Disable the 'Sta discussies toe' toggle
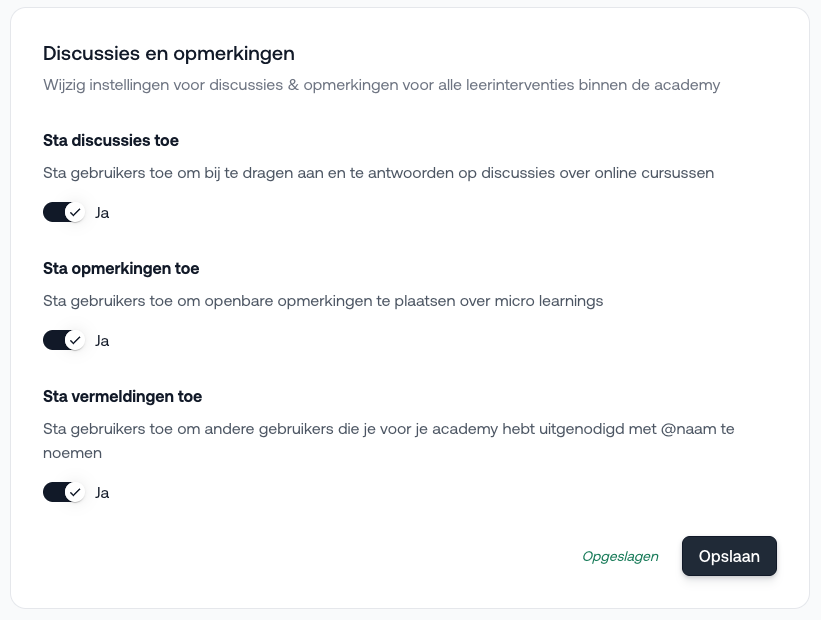The width and height of the screenshot is (821, 620). pos(63,212)
